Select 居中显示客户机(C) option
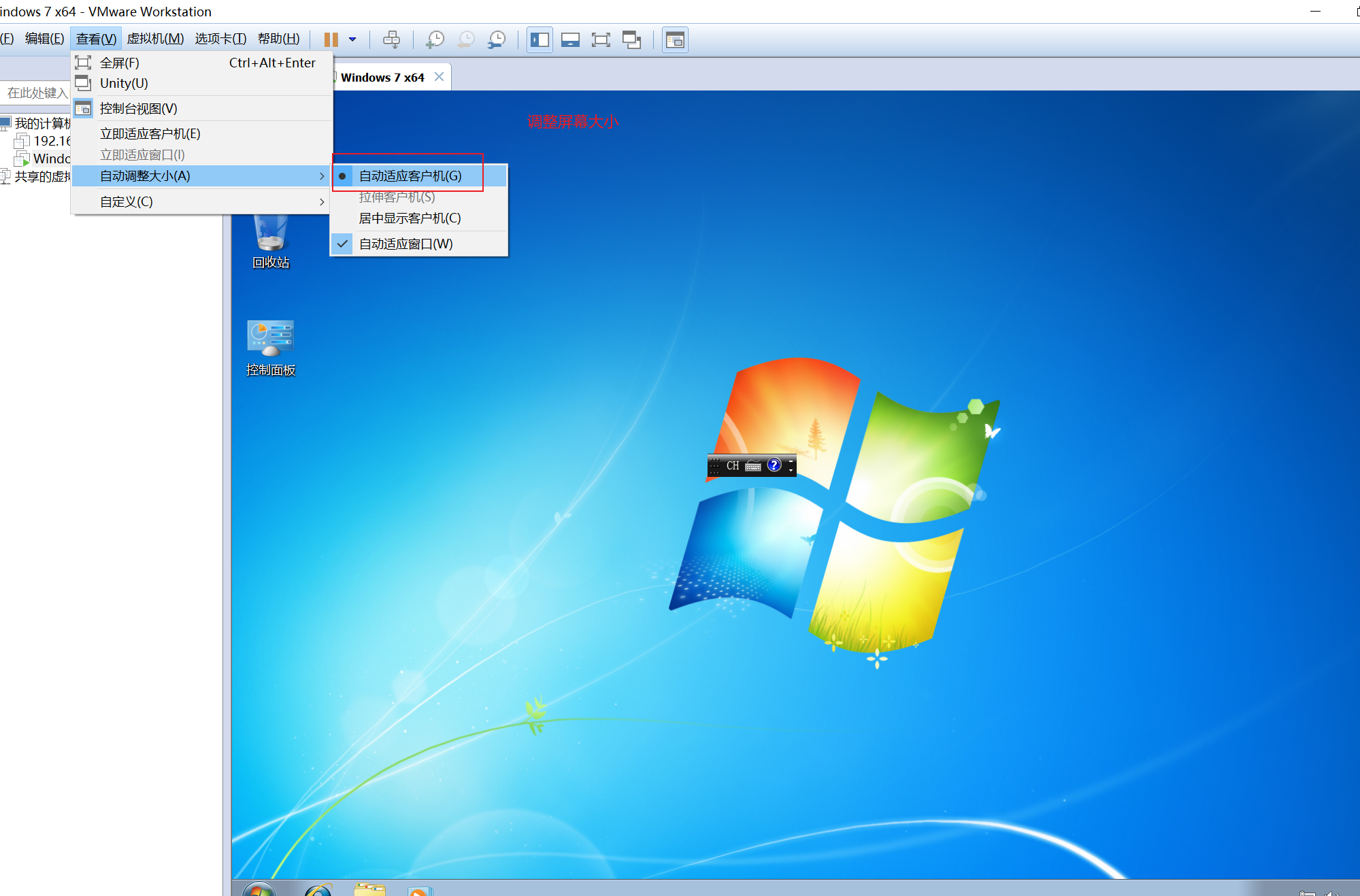 click(419, 218)
